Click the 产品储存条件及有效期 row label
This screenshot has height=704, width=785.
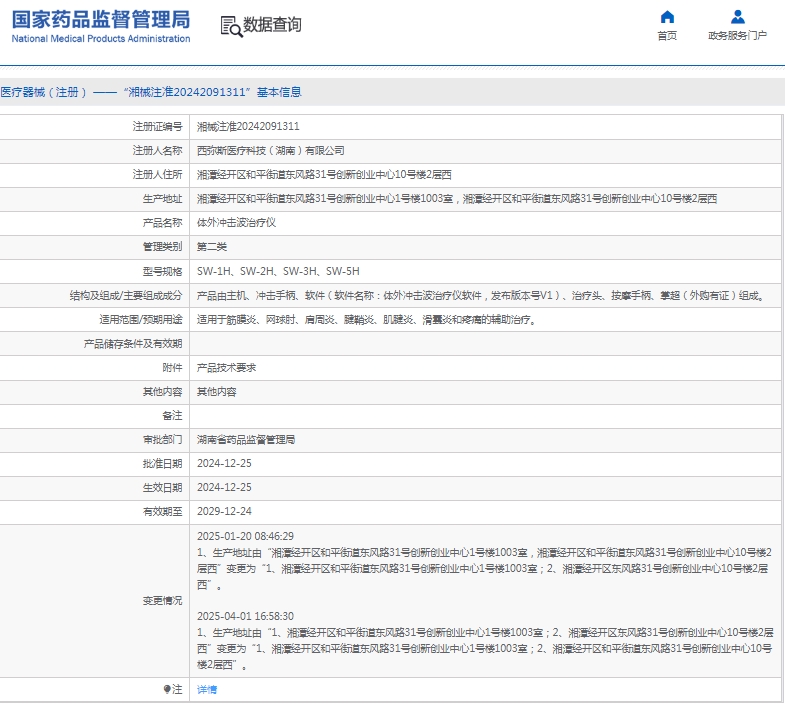click(133, 344)
